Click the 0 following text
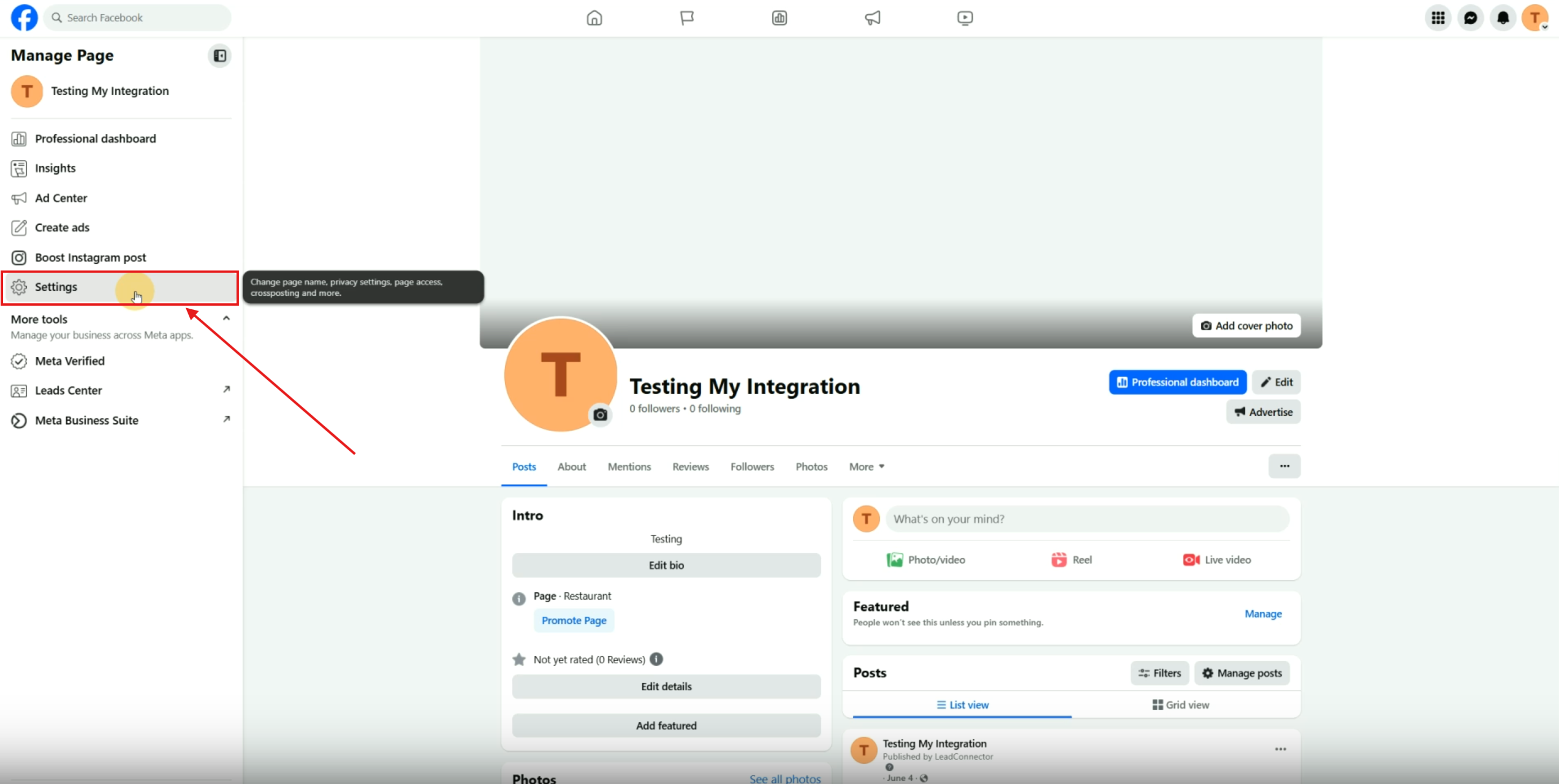Screen dimensions: 1559x784 point(715,409)
